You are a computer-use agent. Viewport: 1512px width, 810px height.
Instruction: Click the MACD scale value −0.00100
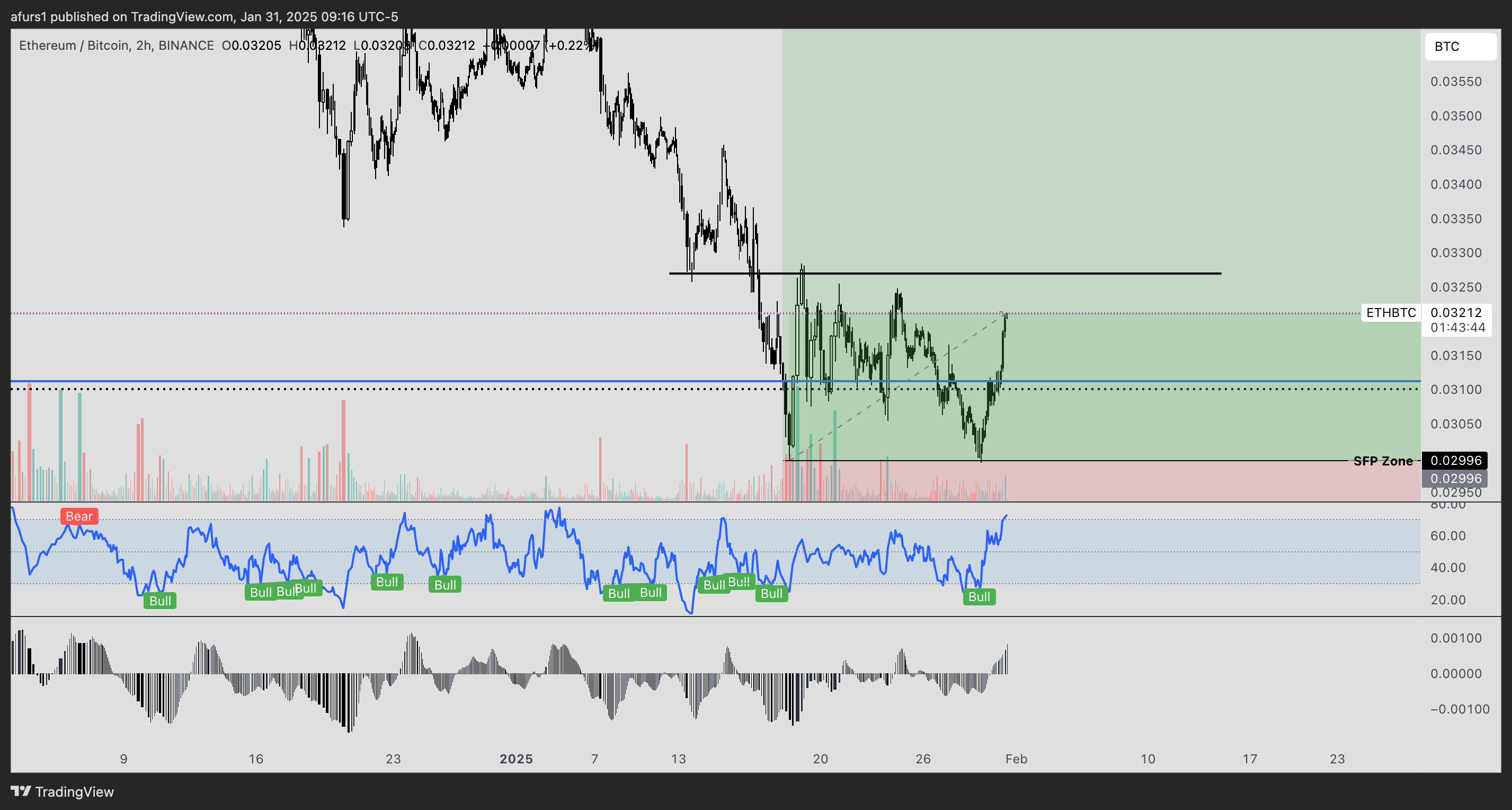coord(1460,709)
